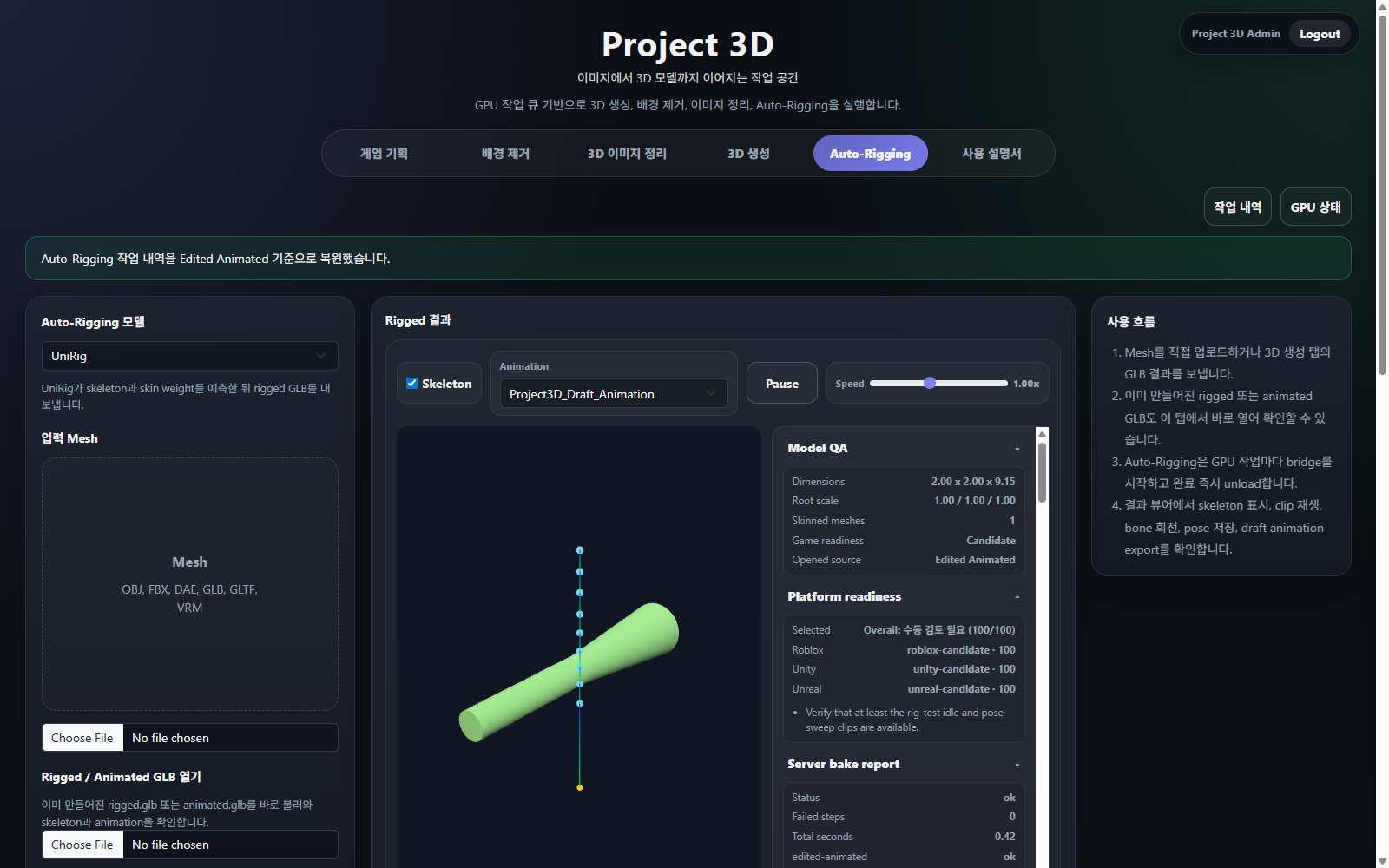Select the yellow root bone joint
Image resolution: width=1389 pixels, height=868 pixels.
coord(580,787)
